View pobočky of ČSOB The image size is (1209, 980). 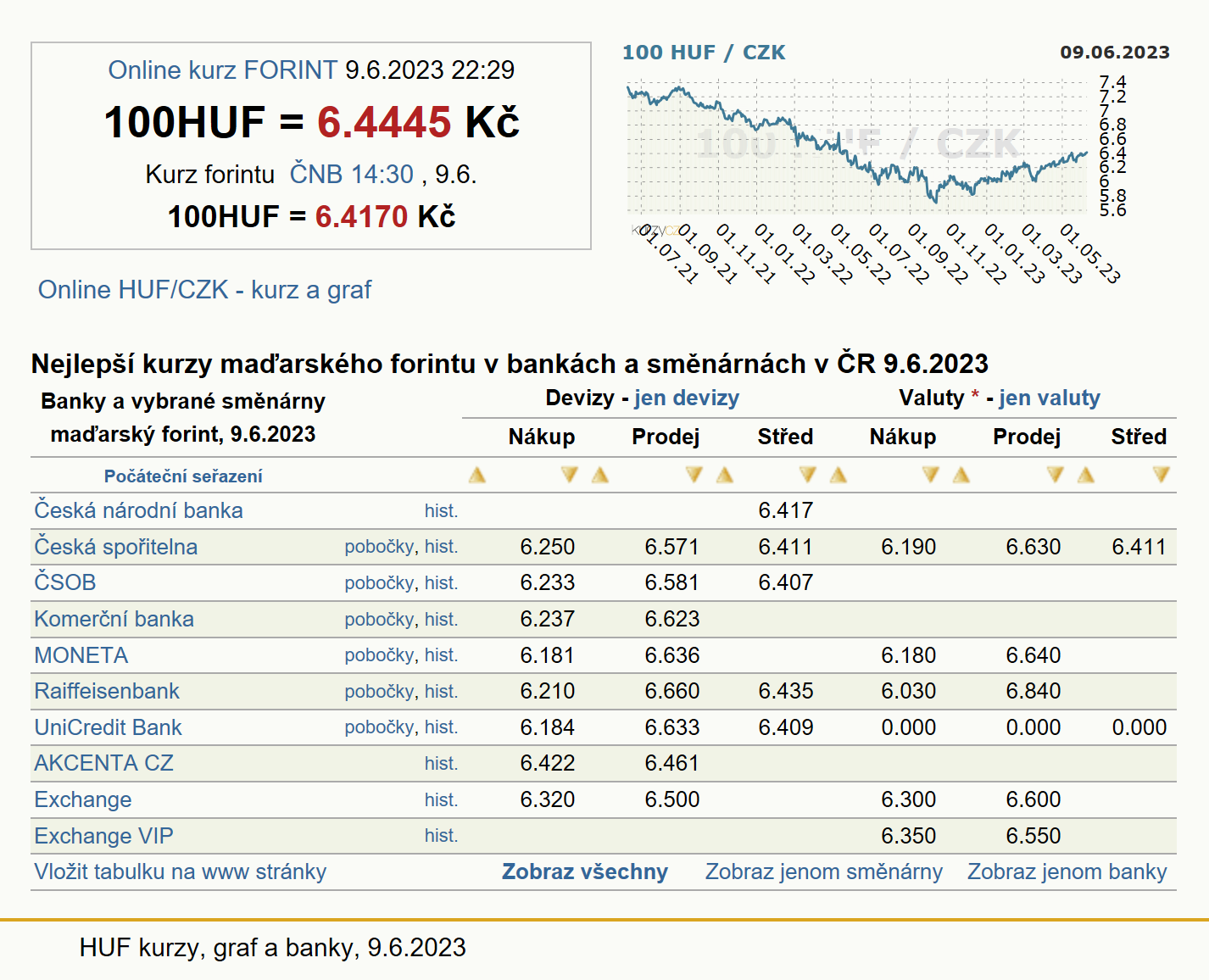[x=379, y=583]
